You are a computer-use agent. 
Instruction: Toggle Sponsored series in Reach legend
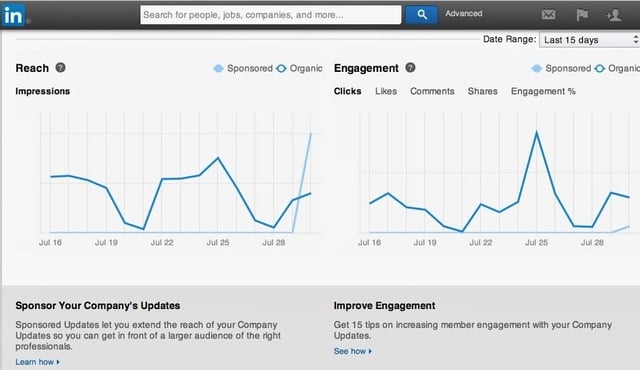click(243, 68)
